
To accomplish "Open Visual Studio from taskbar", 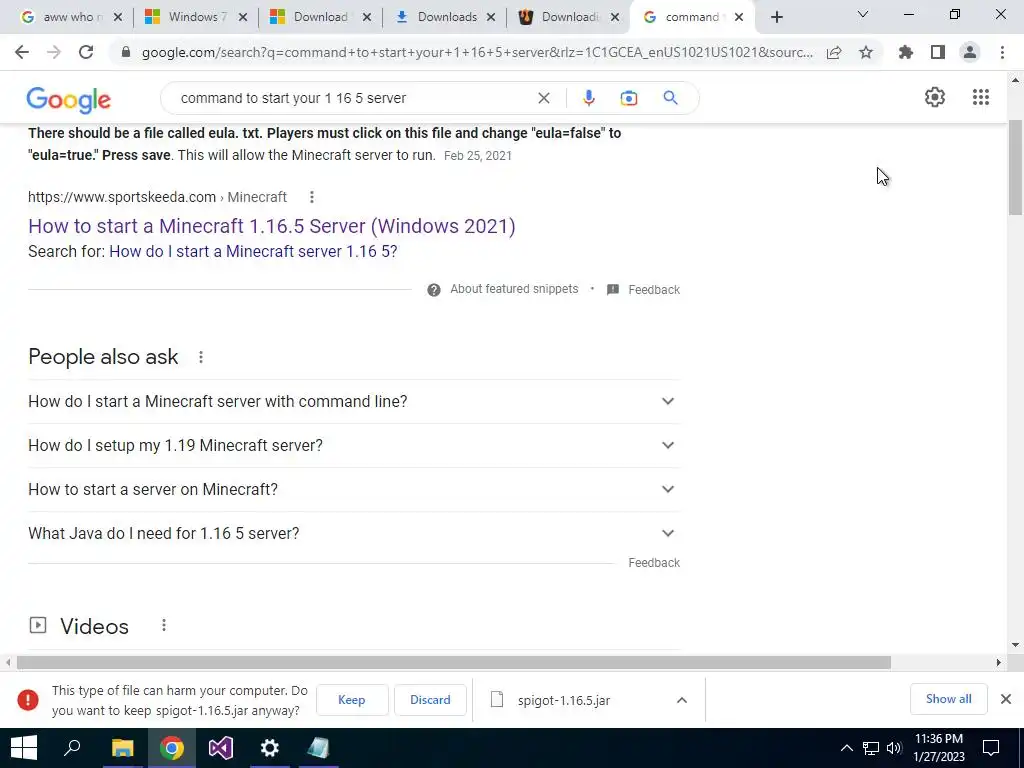I will [221, 748].
